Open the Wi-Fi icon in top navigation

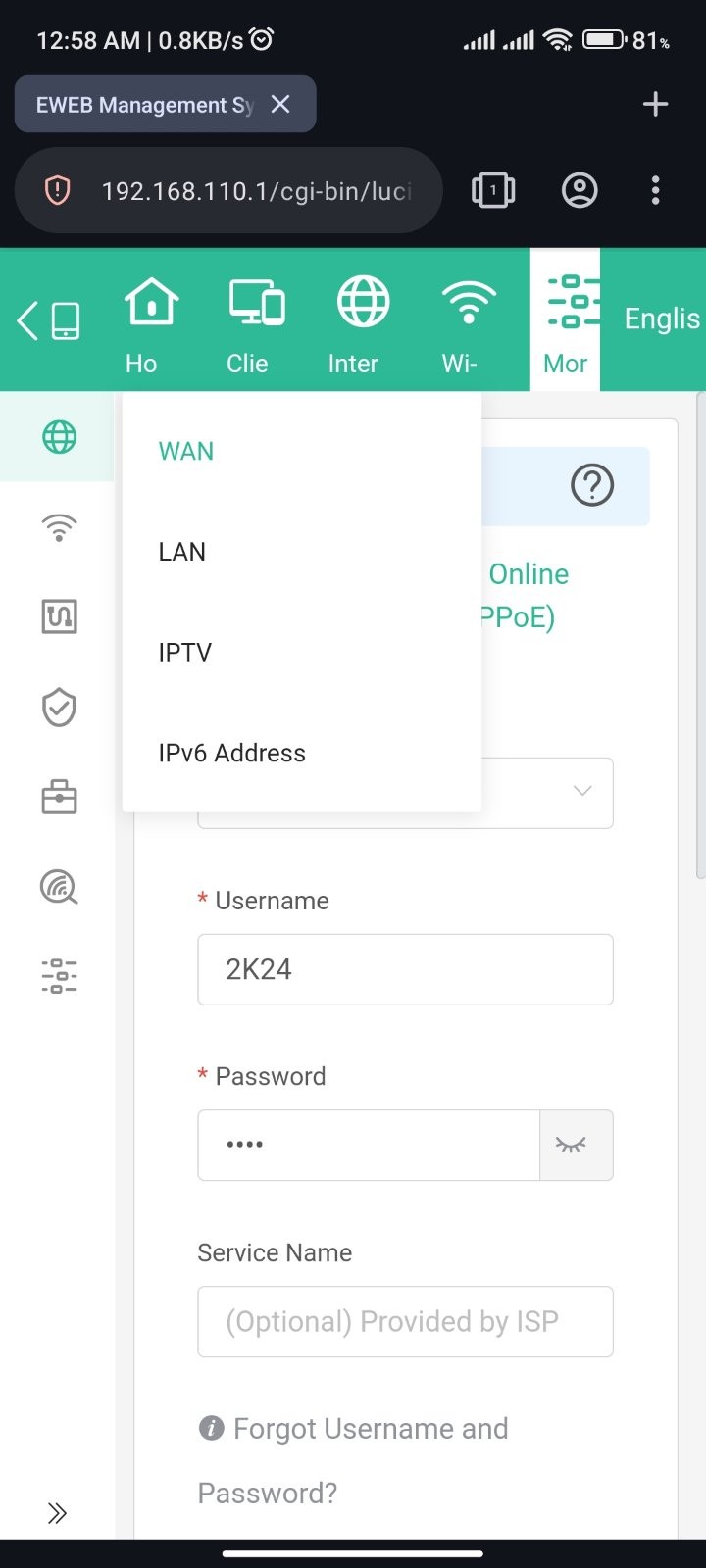469,302
